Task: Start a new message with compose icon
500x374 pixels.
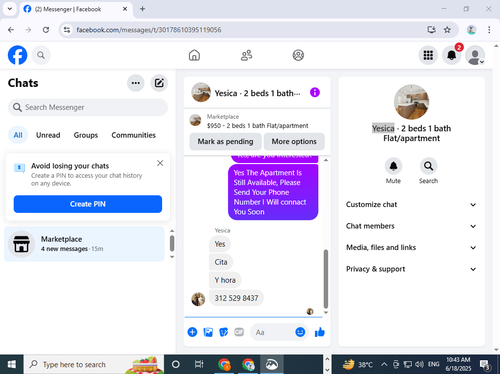Action: pyautogui.click(x=159, y=83)
